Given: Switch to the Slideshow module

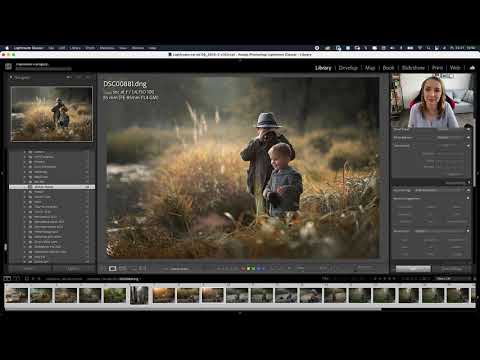Looking at the screenshot, I should point(413,68).
